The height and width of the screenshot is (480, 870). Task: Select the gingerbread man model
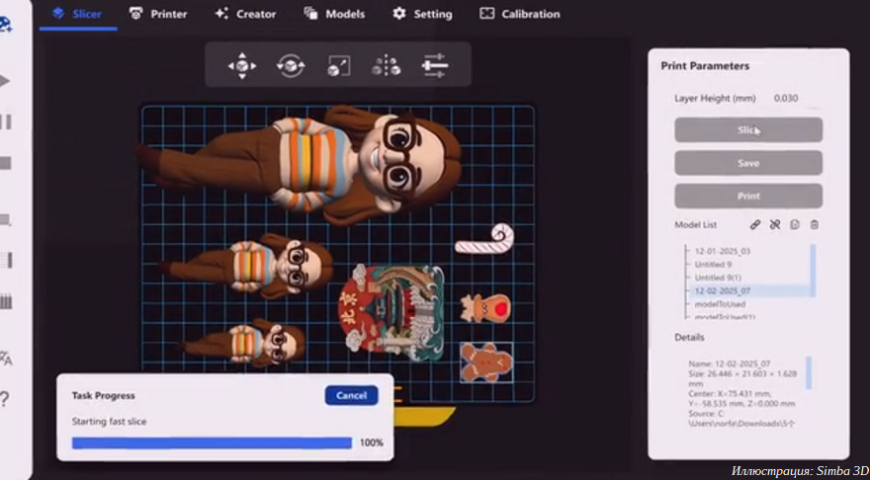click(x=487, y=362)
